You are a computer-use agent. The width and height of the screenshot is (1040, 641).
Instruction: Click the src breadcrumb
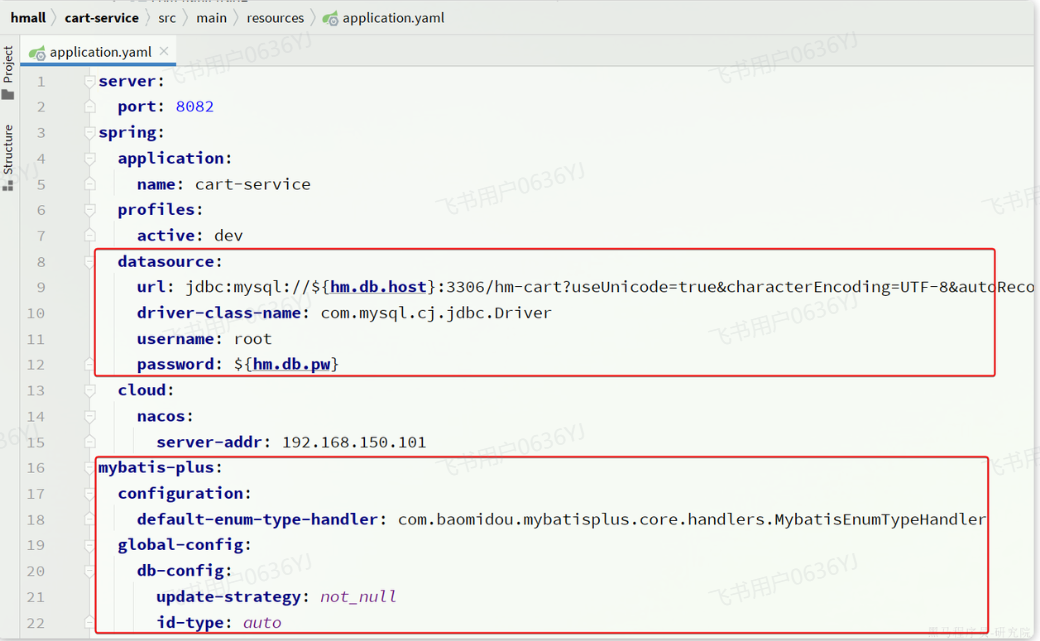point(167,18)
